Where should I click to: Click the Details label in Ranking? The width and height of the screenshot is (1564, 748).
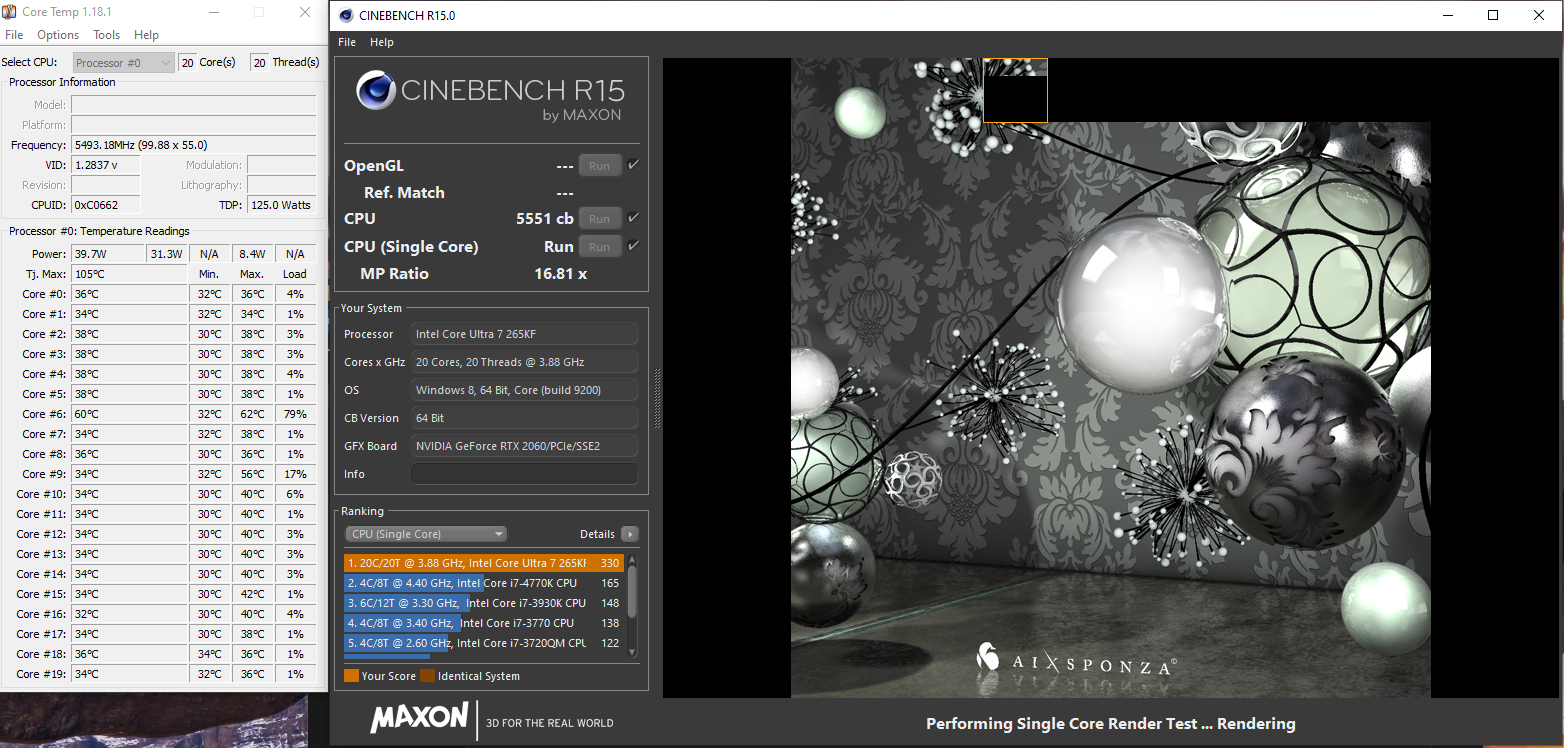[x=597, y=534]
